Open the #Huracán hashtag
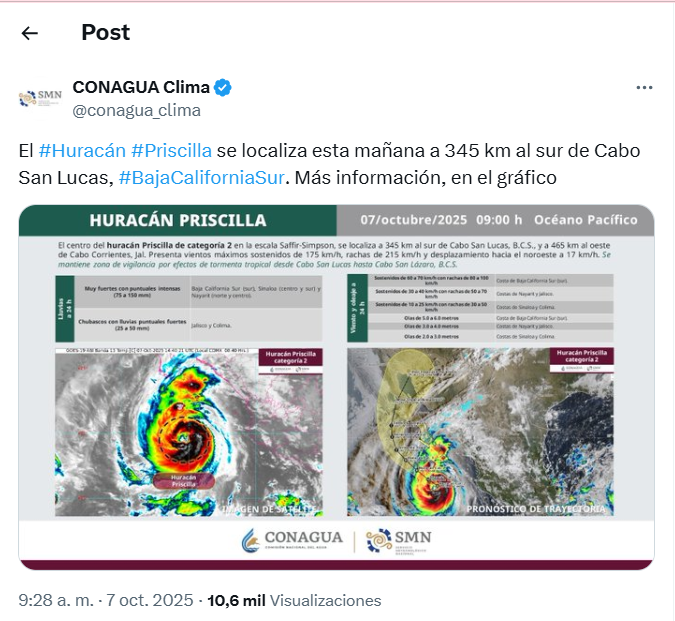675x621 pixels. pyautogui.click(x=82, y=151)
